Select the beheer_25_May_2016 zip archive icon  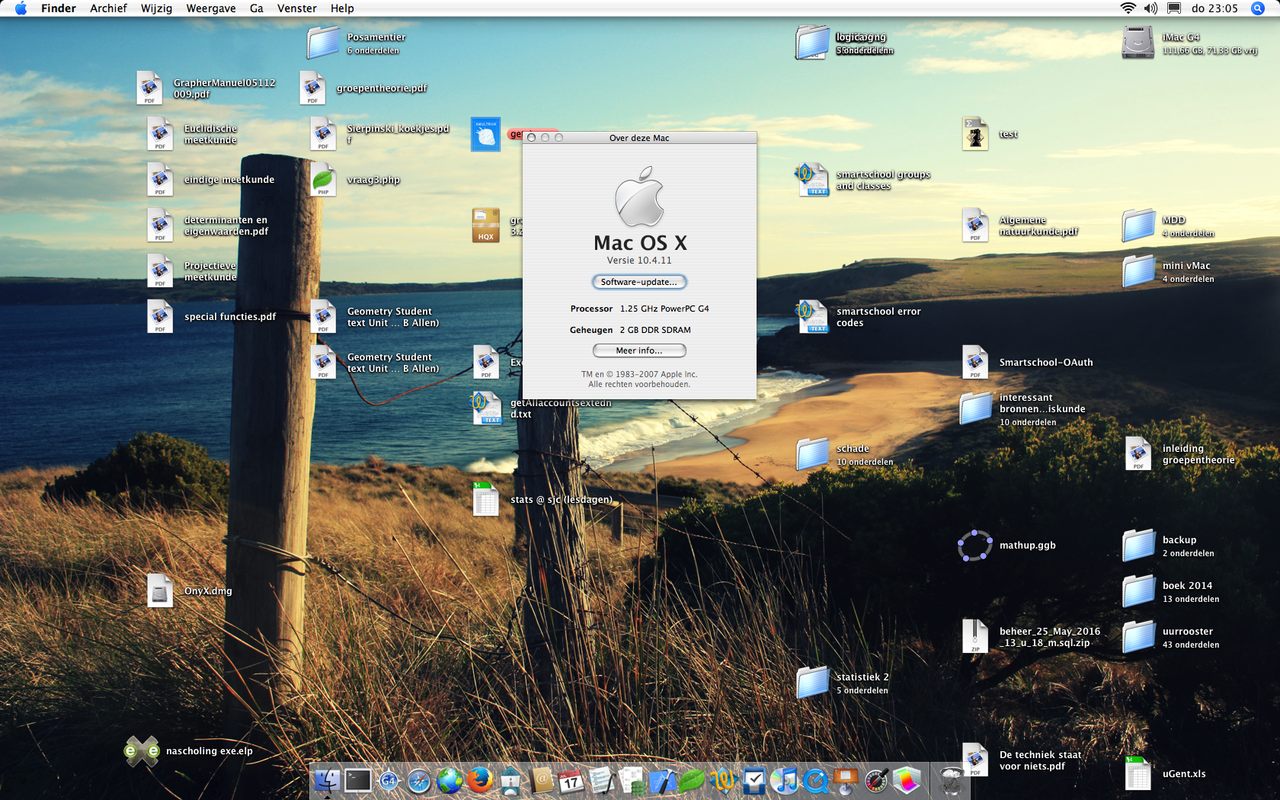coord(975,637)
